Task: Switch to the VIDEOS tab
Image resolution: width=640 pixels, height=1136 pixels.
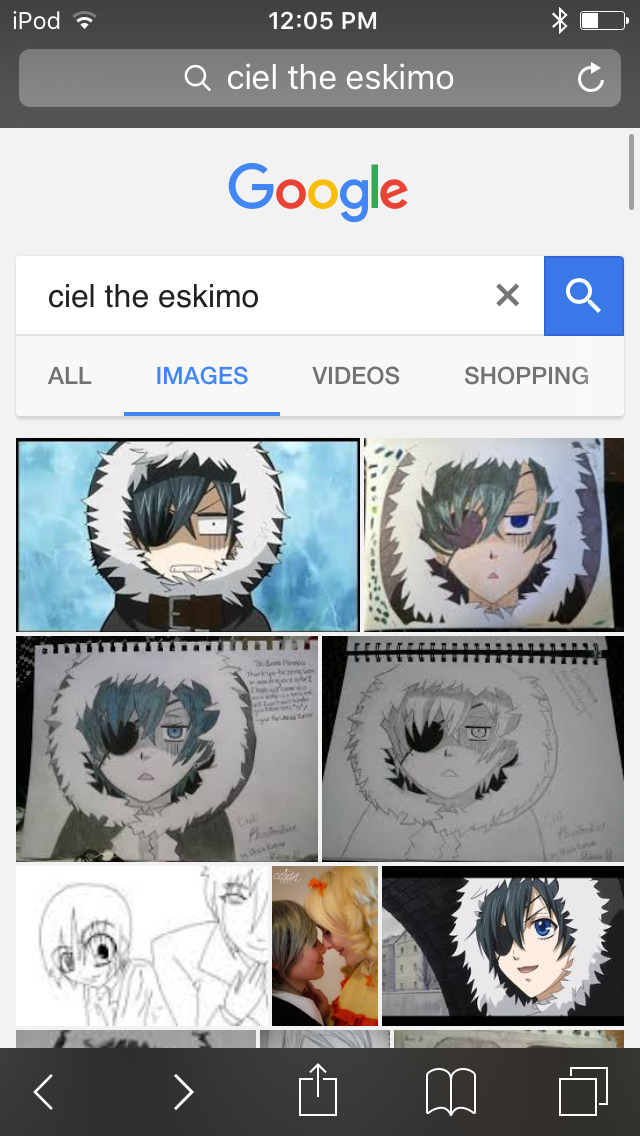Action: point(356,375)
